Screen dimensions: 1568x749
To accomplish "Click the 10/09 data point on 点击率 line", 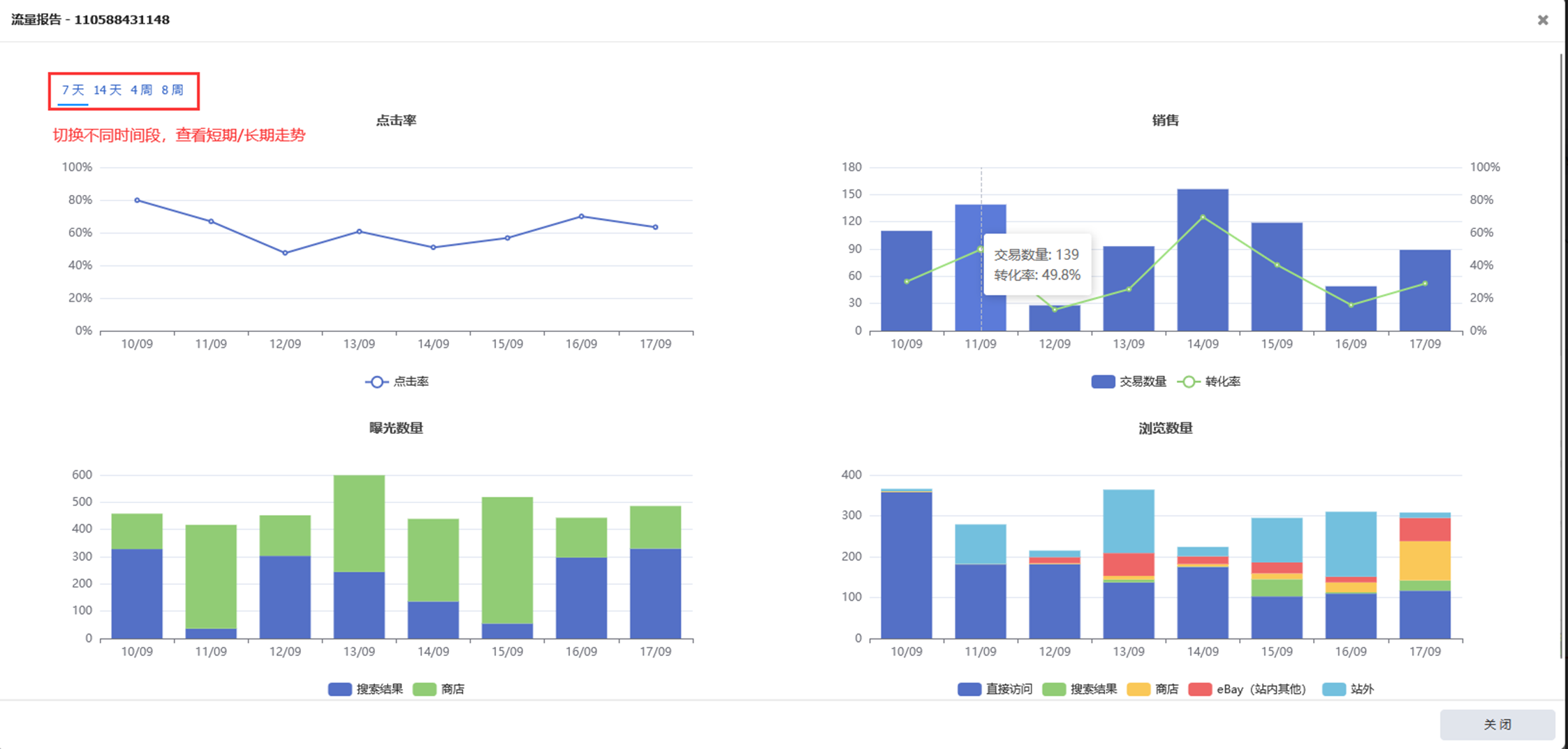I will pyautogui.click(x=137, y=201).
